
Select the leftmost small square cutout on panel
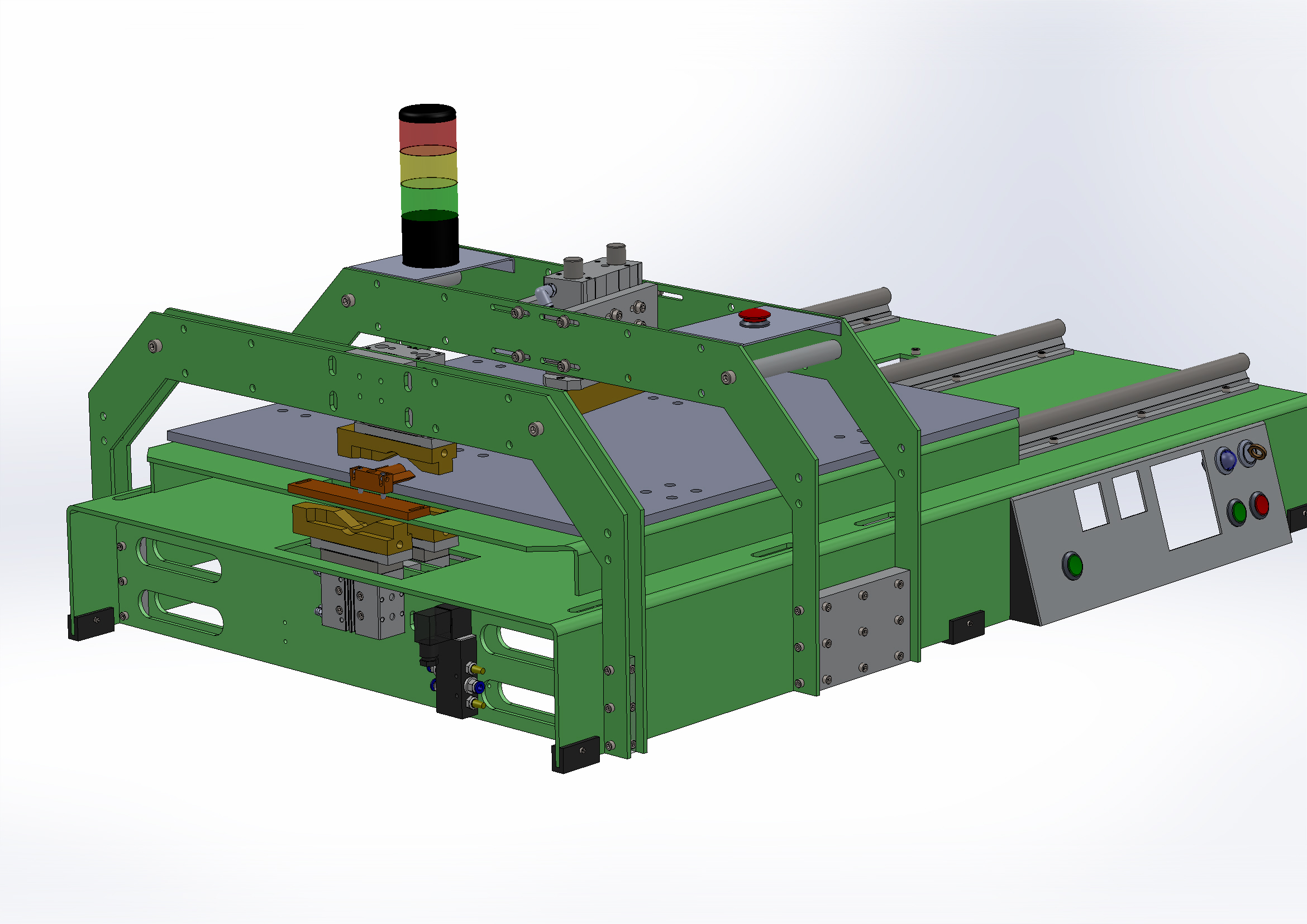pyautogui.click(x=1092, y=506)
